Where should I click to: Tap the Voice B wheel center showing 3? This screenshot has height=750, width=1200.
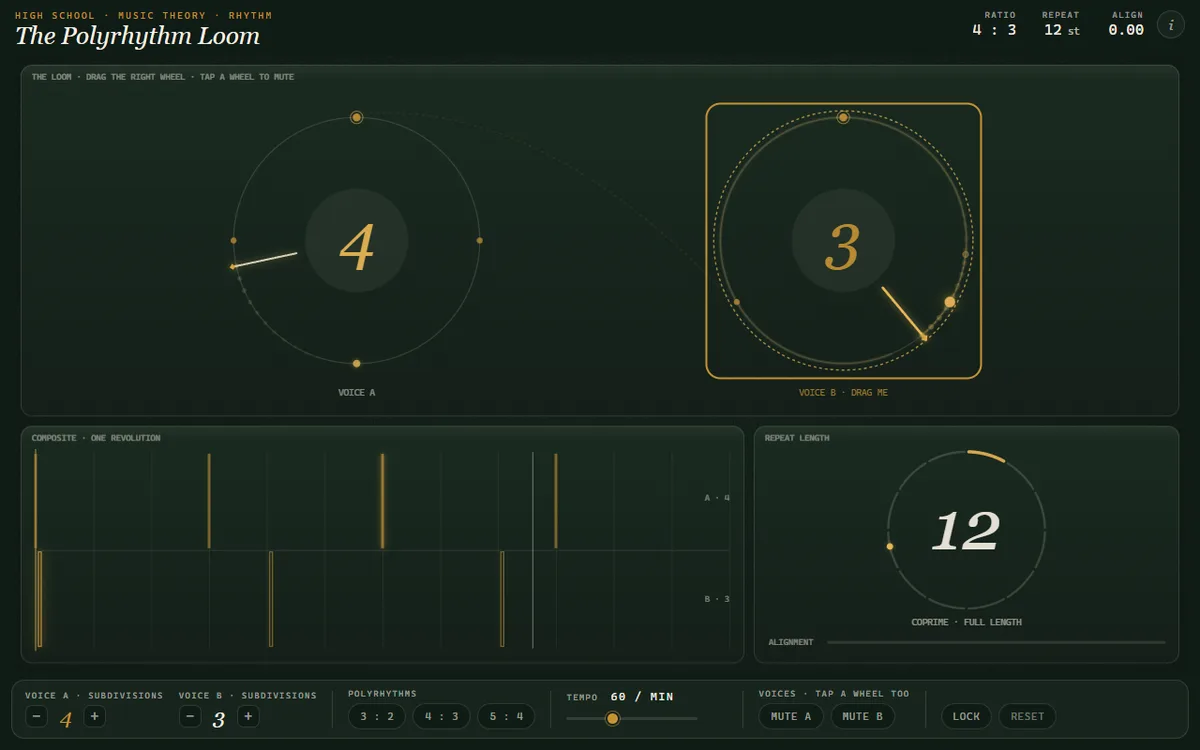tap(843, 241)
